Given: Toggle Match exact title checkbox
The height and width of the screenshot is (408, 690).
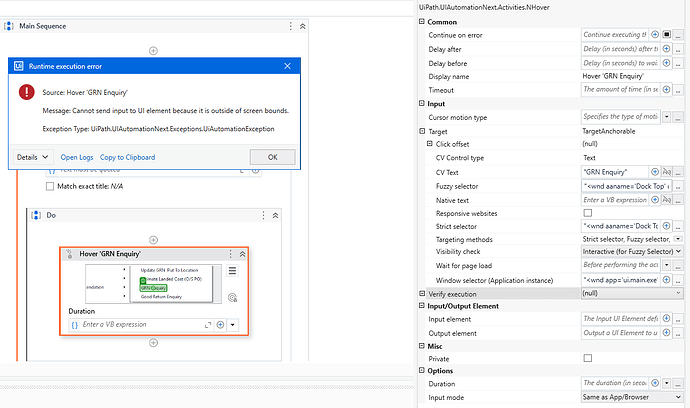Looking at the screenshot, I should pyautogui.click(x=50, y=186).
